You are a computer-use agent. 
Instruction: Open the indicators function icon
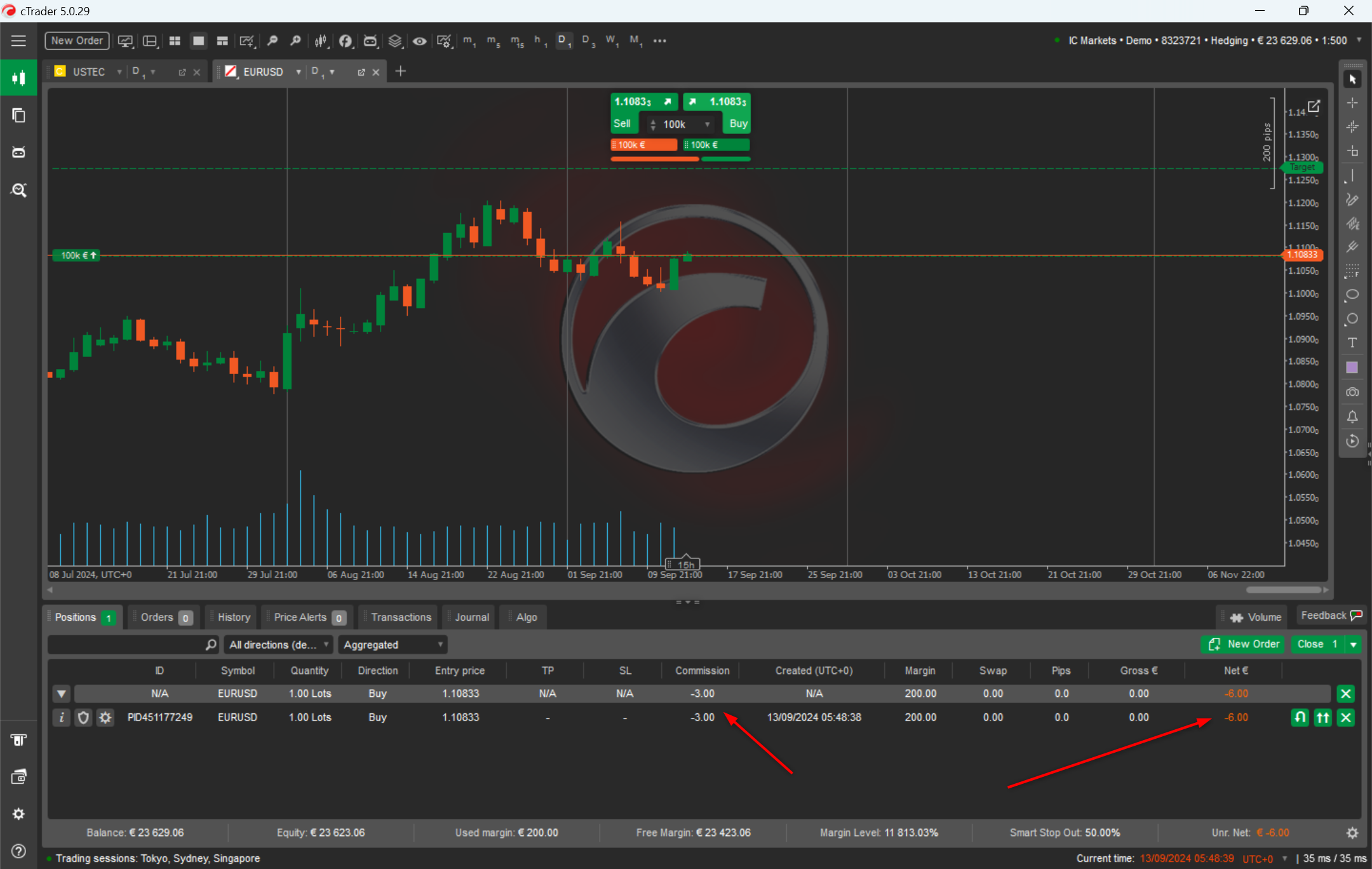coord(346,41)
